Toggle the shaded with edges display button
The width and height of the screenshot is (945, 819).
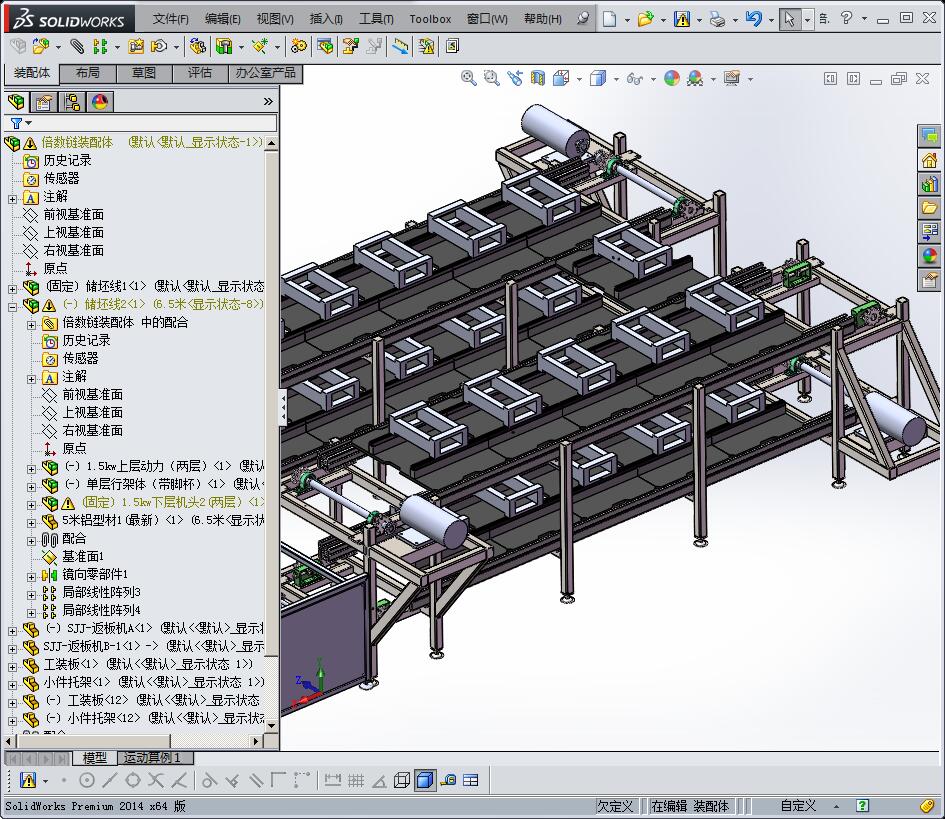tap(425, 780)
